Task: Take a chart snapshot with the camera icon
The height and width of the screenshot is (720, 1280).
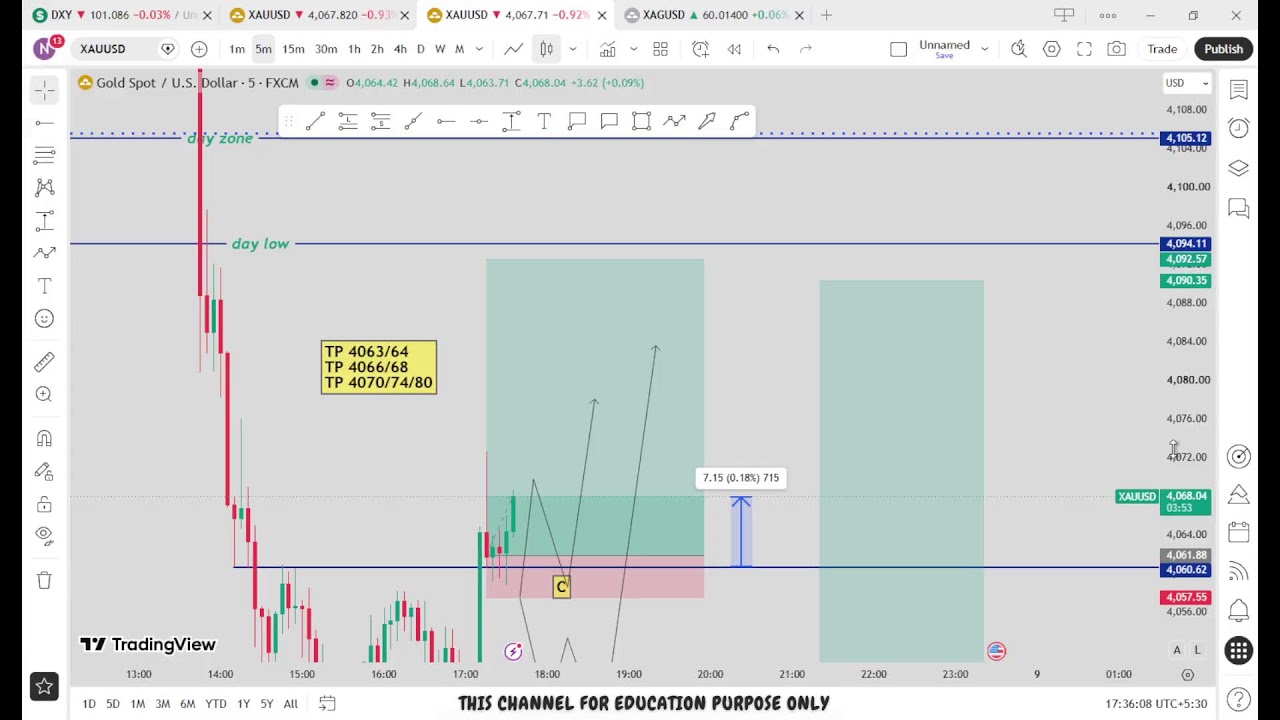Action: click(1117, 49)
